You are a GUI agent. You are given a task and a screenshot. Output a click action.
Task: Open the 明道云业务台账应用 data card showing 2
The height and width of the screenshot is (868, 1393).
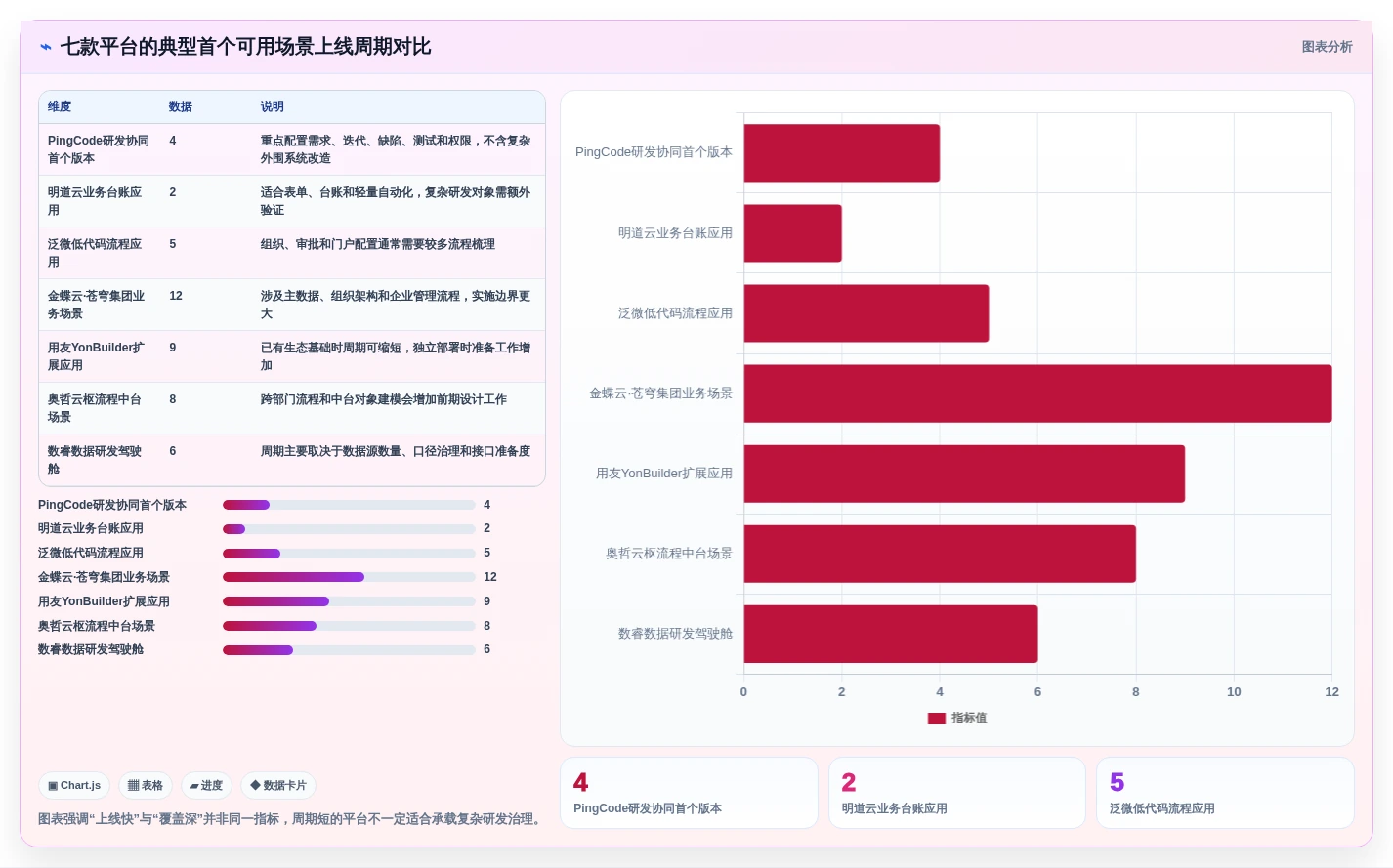pos(957,793)
